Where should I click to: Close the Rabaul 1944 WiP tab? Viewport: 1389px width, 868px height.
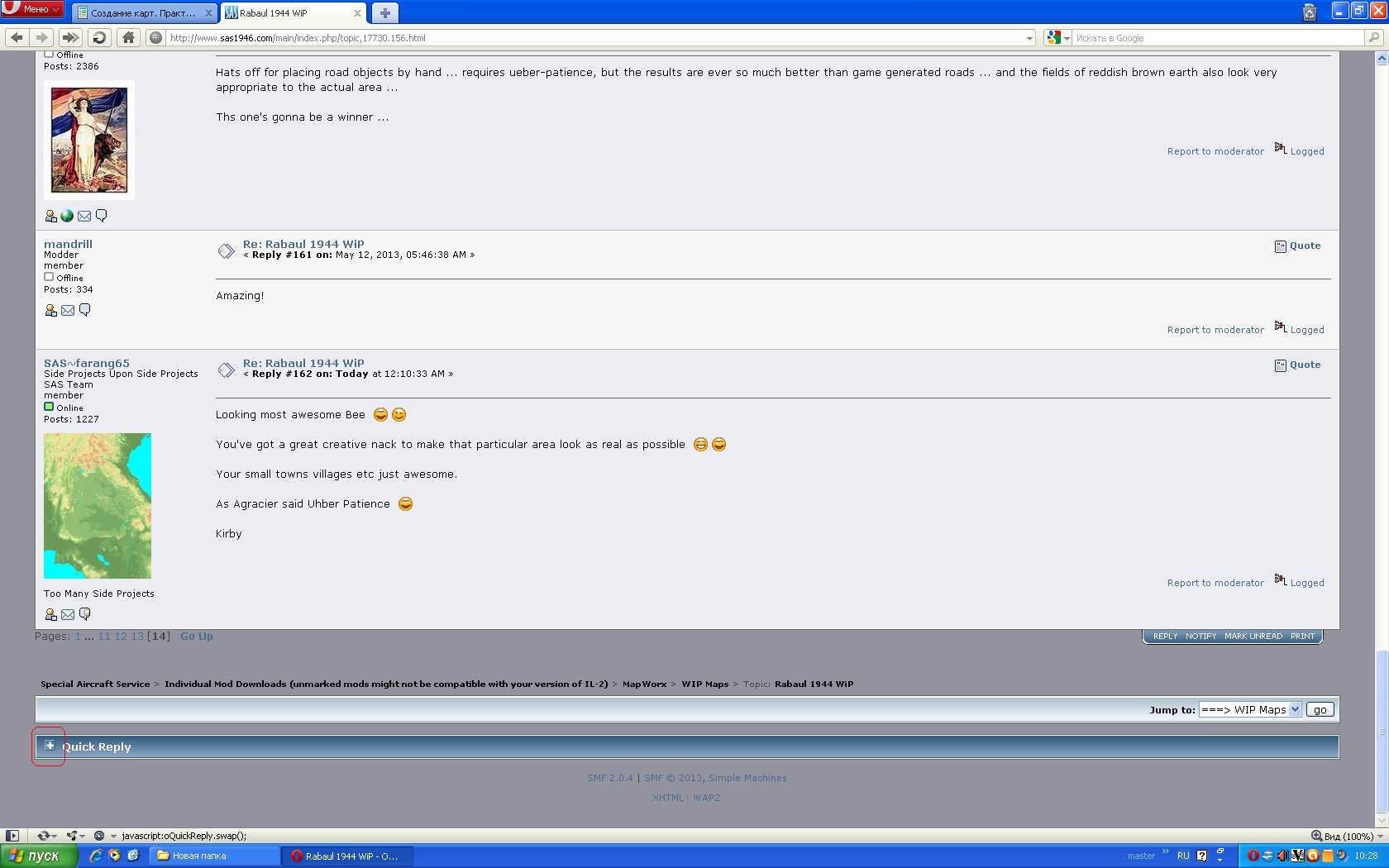[x=357, y=13]
